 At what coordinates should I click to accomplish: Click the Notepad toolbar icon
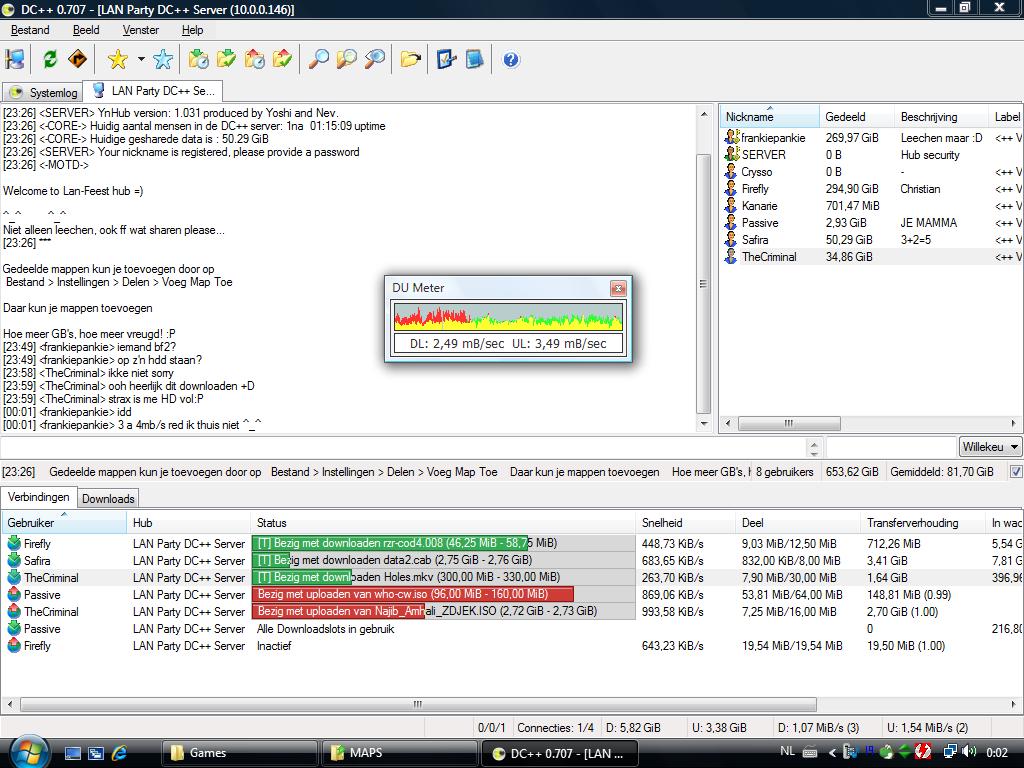click(x=474, y=60)
